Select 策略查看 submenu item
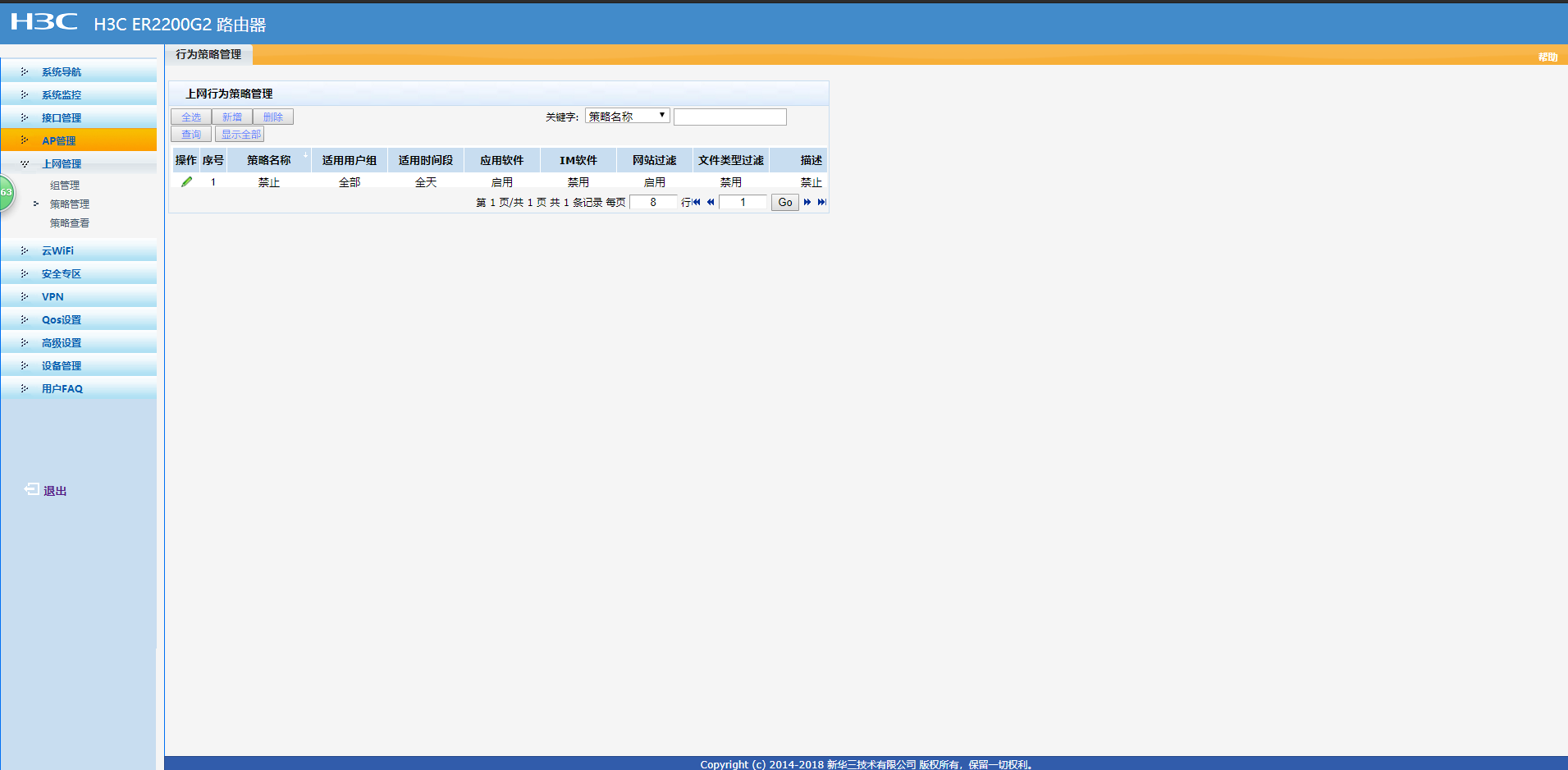The width and height of the screenshot is (1568, 770). point(70,223)
